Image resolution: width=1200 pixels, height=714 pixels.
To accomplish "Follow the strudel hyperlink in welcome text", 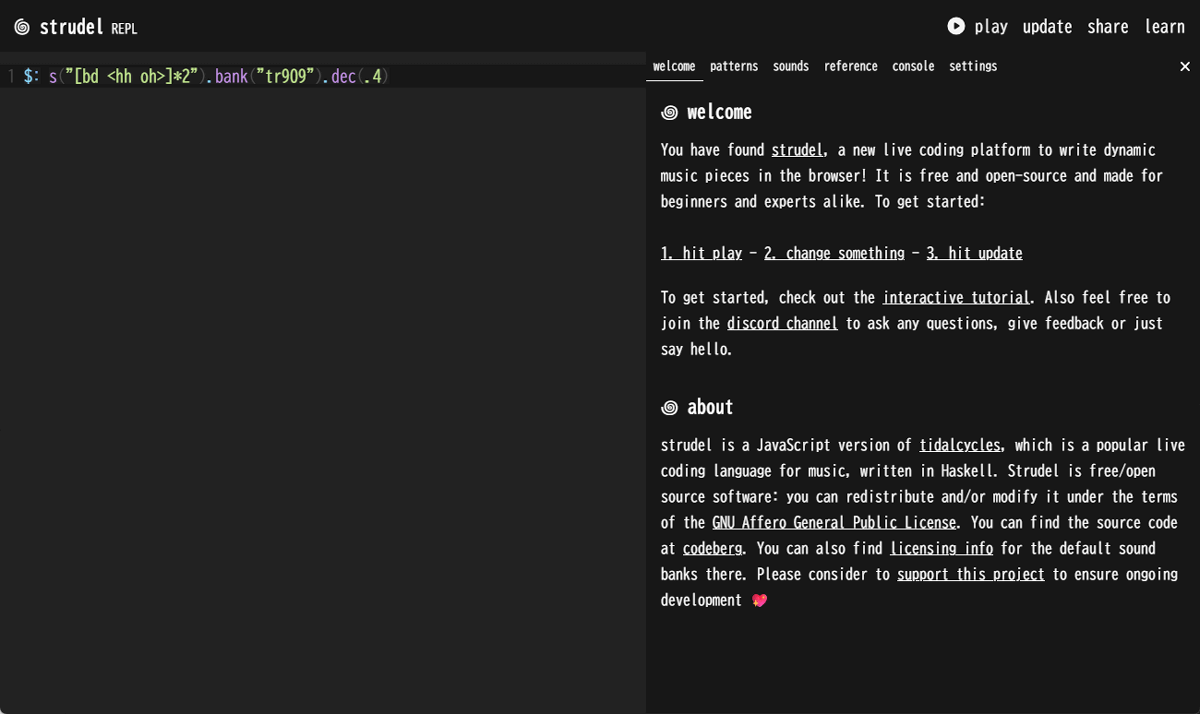I will [x=796, y=150].
